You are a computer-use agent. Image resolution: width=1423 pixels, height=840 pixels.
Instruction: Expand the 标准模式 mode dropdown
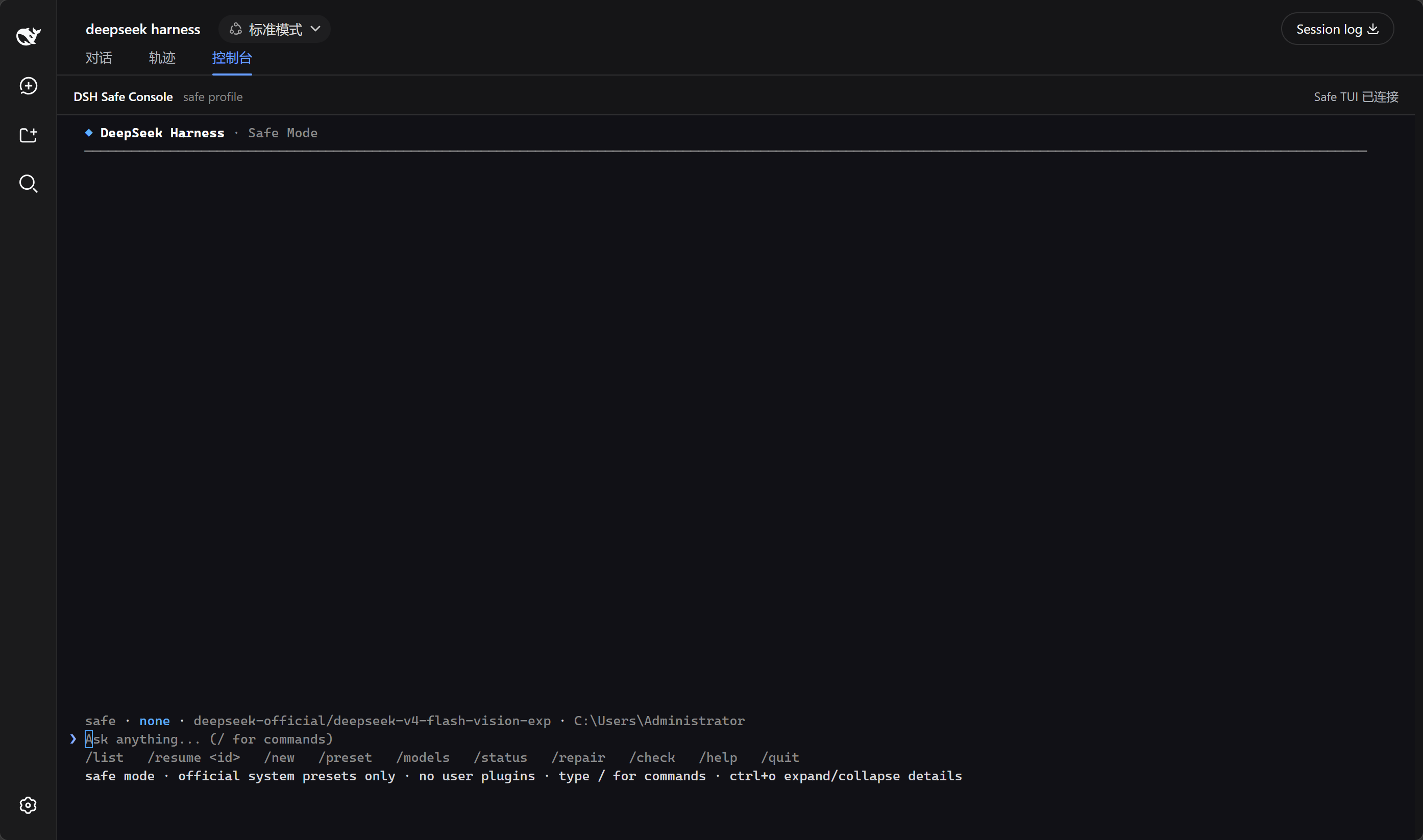275,29
